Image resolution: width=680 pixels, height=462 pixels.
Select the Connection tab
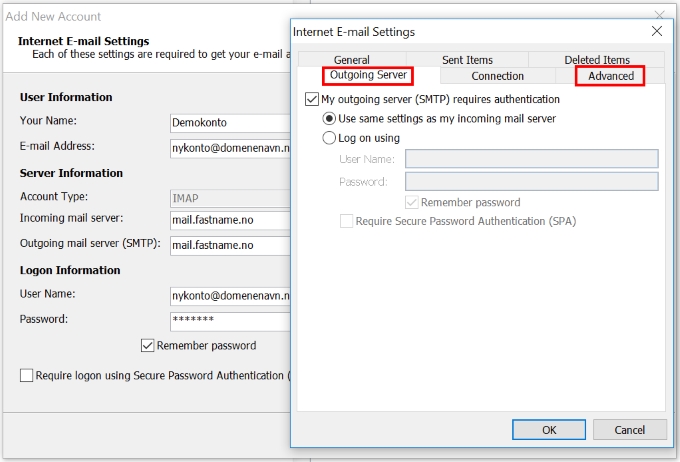click(497, 76)
